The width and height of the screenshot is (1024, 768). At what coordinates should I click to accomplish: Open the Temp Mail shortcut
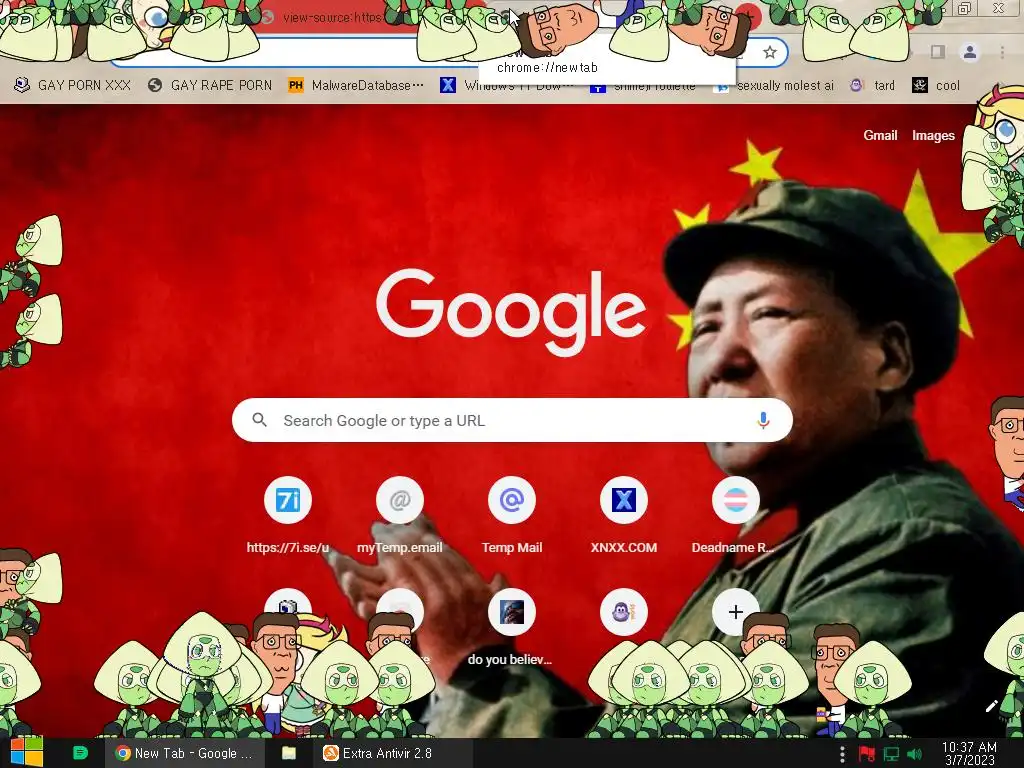512,516
